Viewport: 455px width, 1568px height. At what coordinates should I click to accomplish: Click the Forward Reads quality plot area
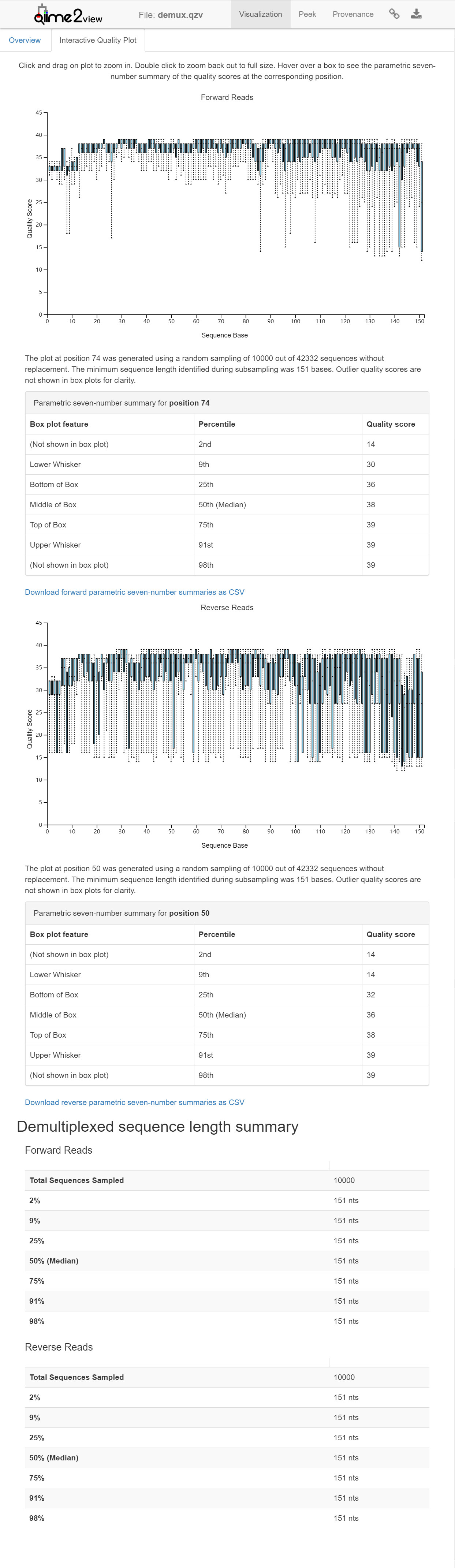point(235,213)
